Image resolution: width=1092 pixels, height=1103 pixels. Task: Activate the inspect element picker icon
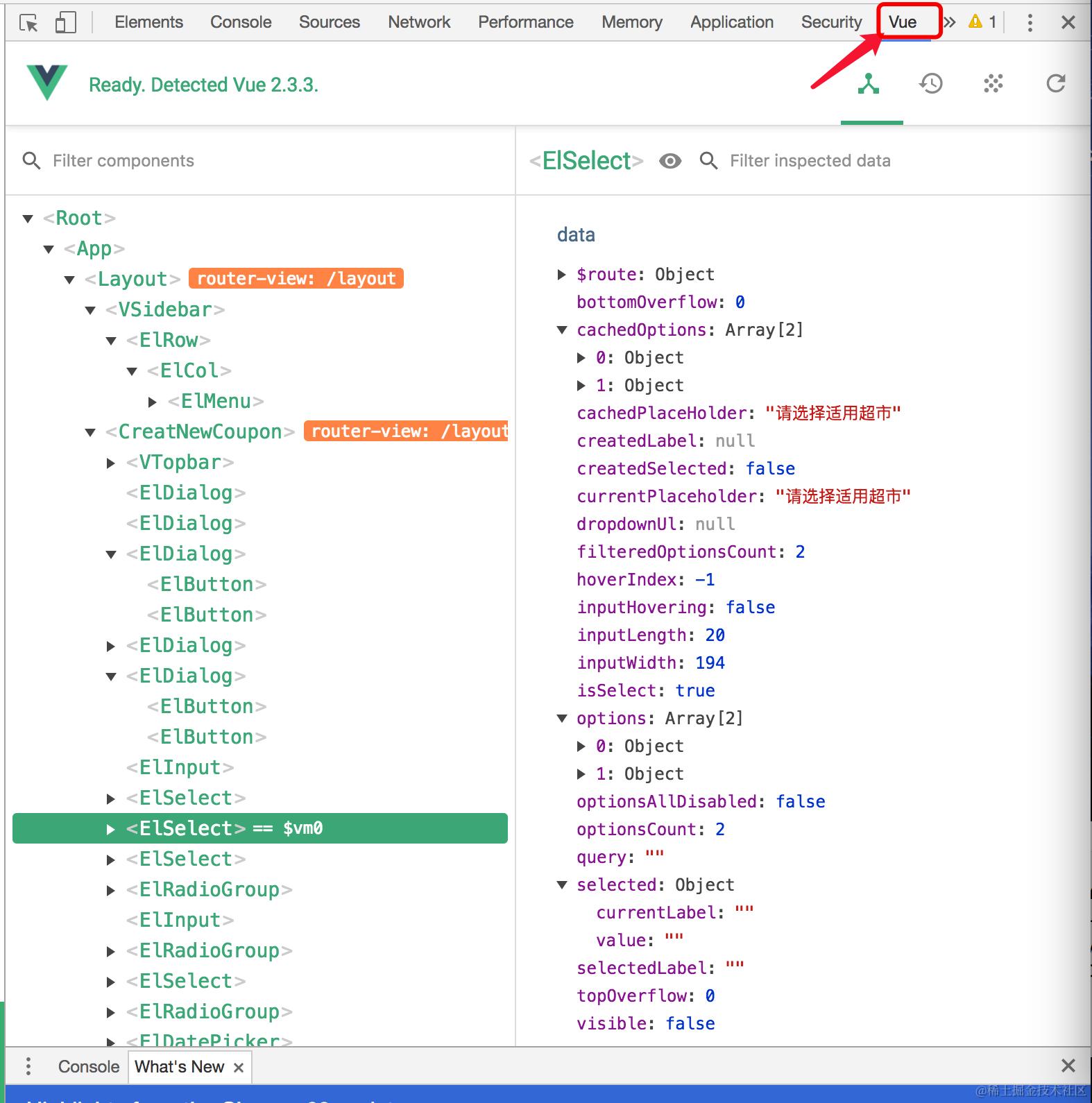(x=29, y=23)
